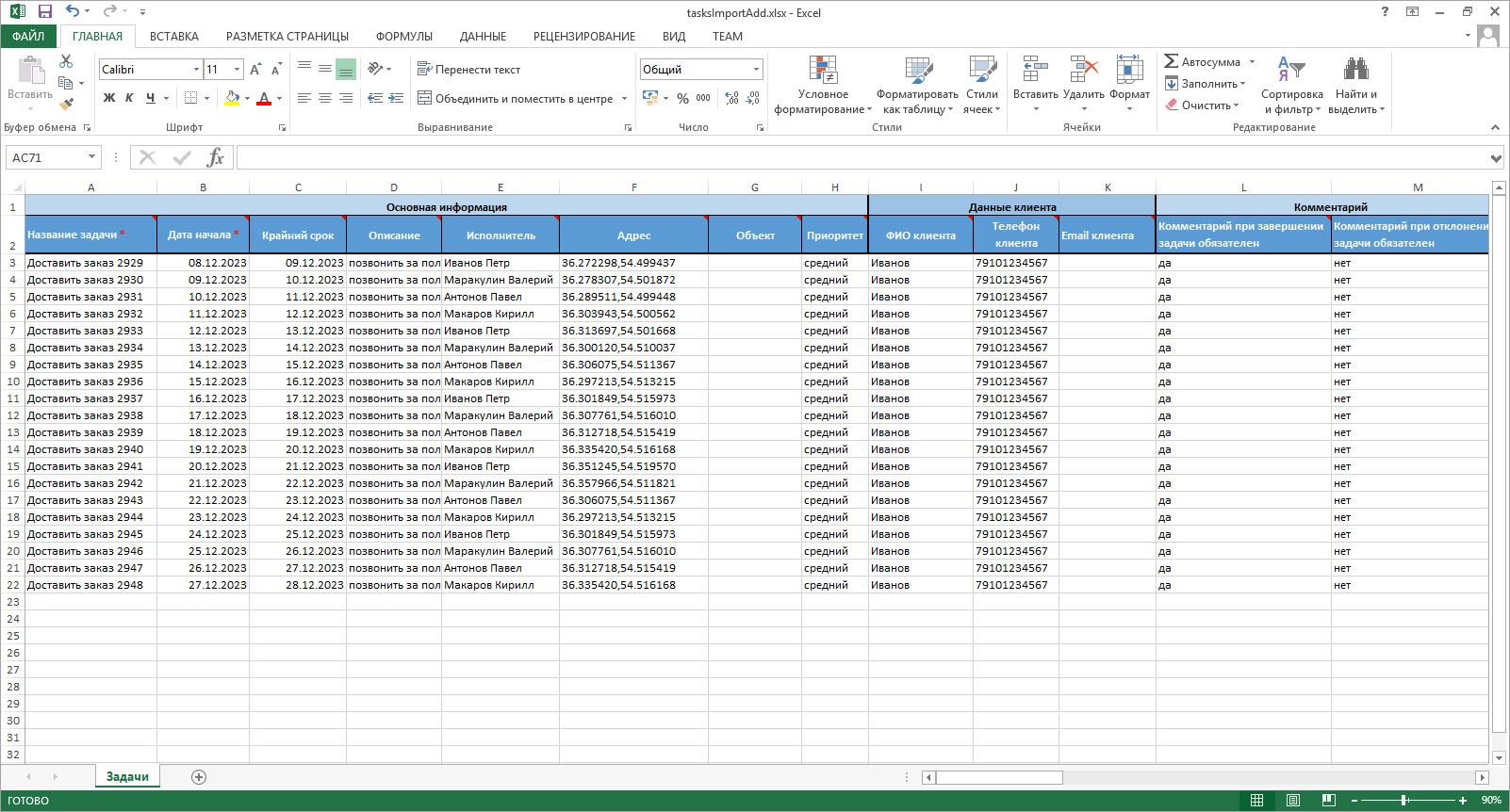The image size is (1510, 812).
Task: Open the Name Box dropdown arrow
Action: click(x=91, y=157)
